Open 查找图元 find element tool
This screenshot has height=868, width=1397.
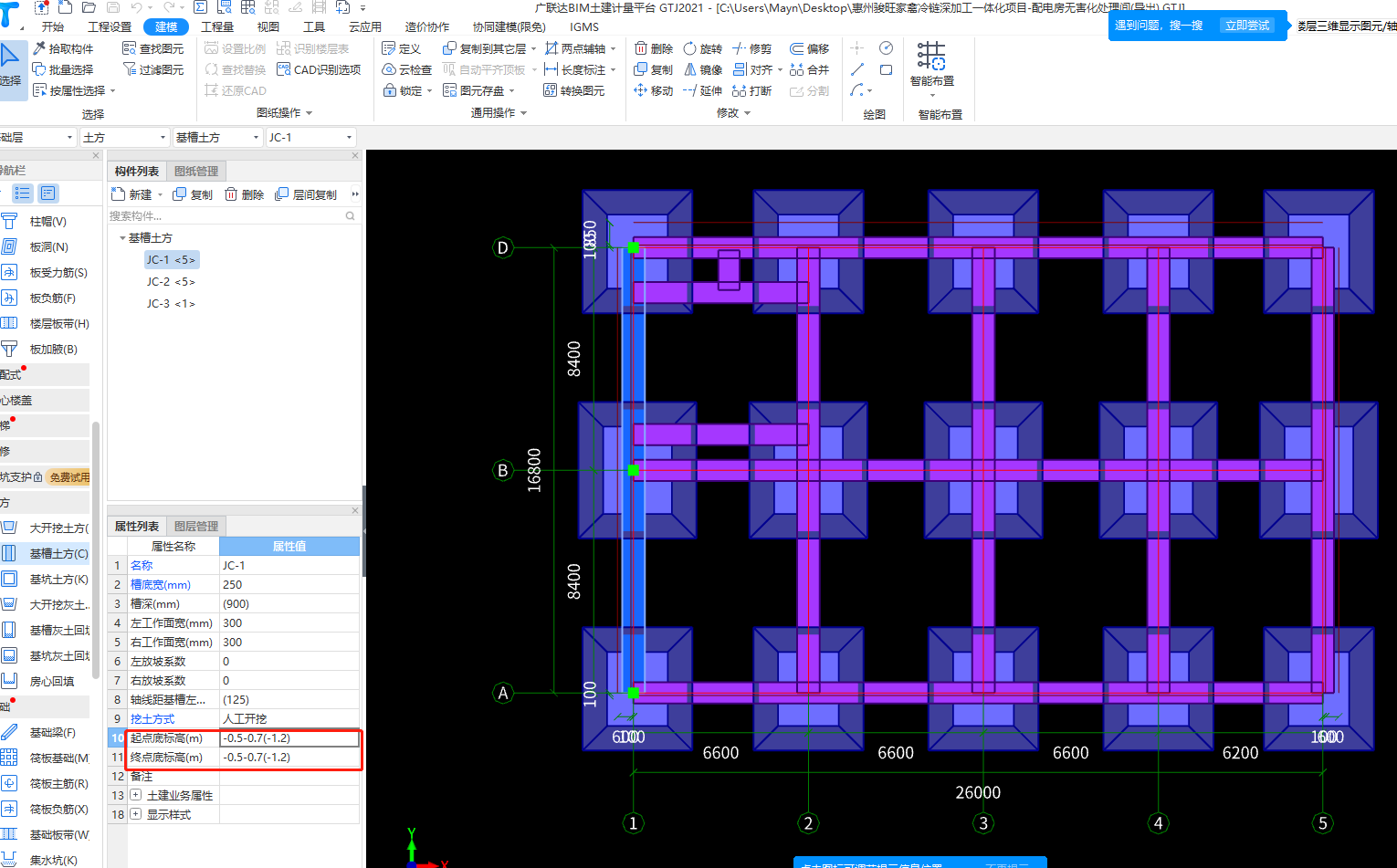tap(153, 48)
